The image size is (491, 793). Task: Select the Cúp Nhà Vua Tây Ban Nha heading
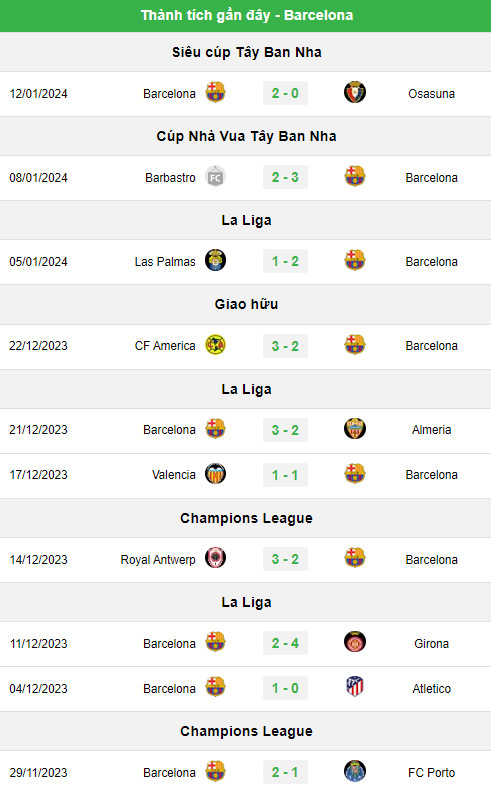click(246, 136)
